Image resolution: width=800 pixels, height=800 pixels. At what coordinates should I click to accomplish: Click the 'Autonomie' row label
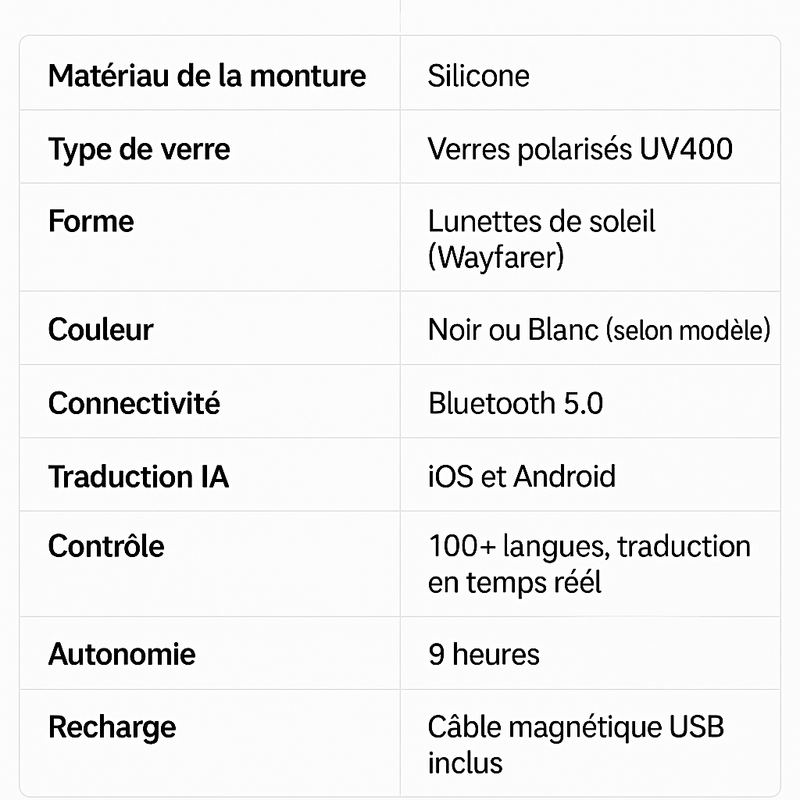(x=121, y=654)
